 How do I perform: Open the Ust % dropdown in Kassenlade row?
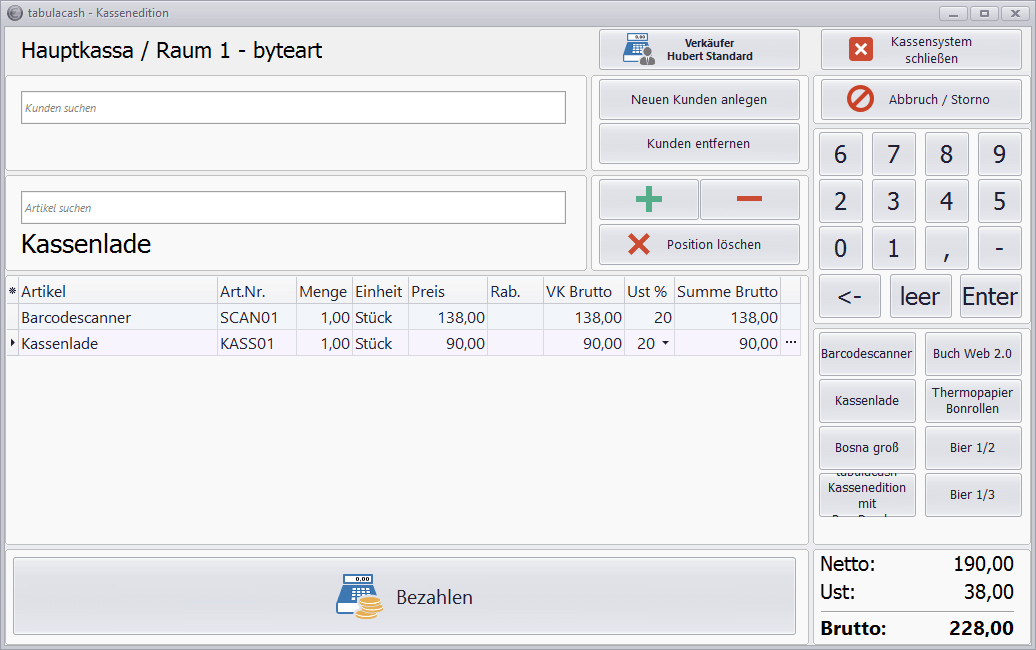pos(665,344)
